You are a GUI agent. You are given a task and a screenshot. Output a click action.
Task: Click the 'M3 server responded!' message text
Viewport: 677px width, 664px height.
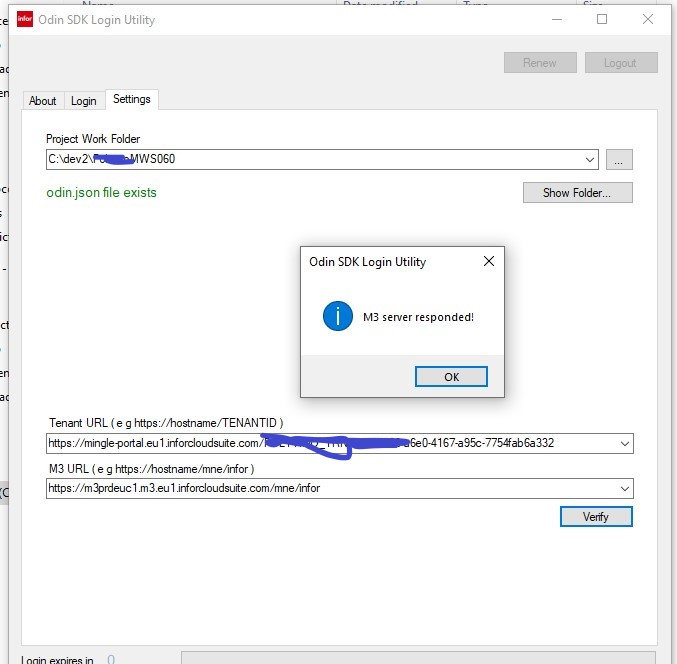pyautogui.click(x=418, y=317)
